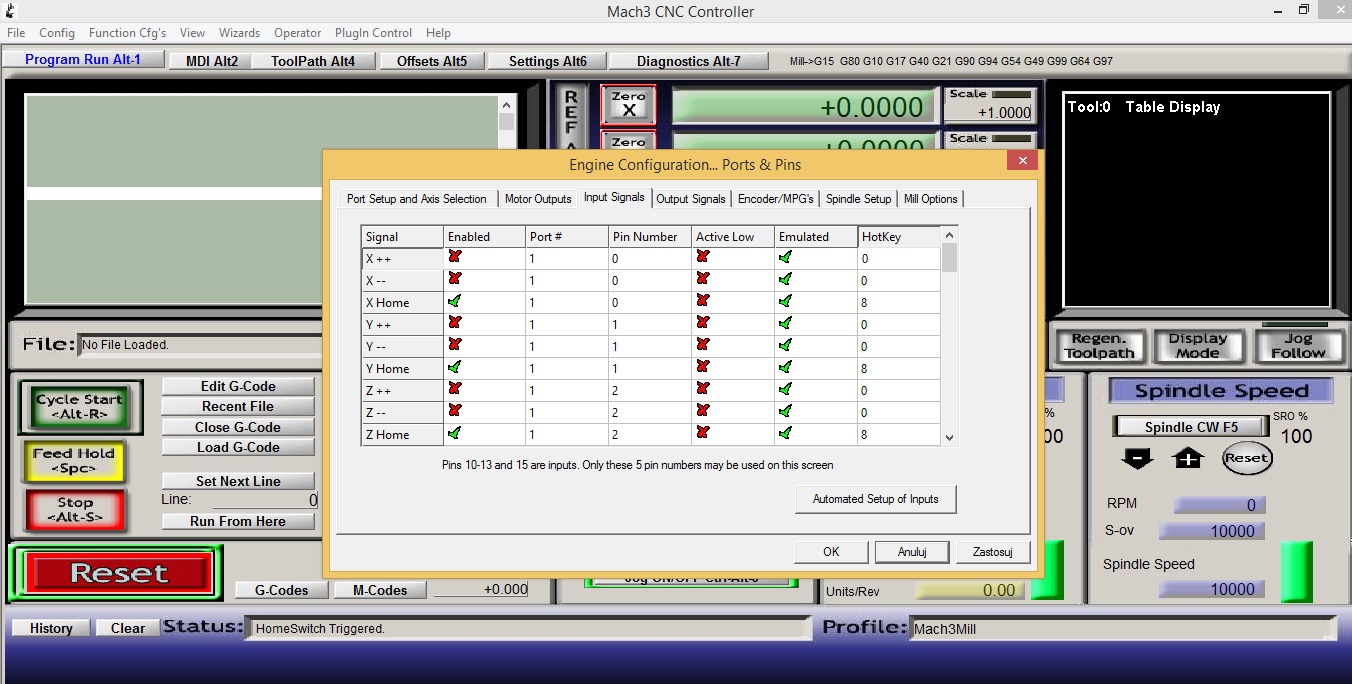Open the G-Codes reference button

point(281,590)
